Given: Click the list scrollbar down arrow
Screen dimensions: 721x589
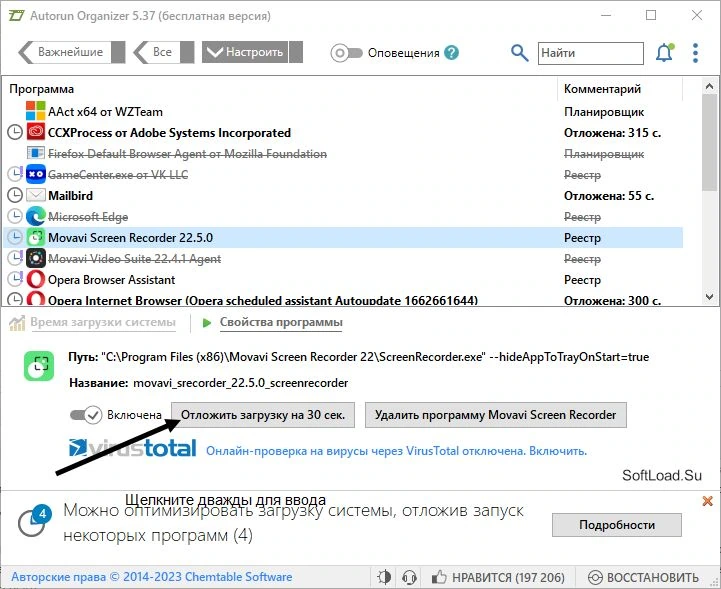Looking at the screenshot, I should tap(709, 297).
